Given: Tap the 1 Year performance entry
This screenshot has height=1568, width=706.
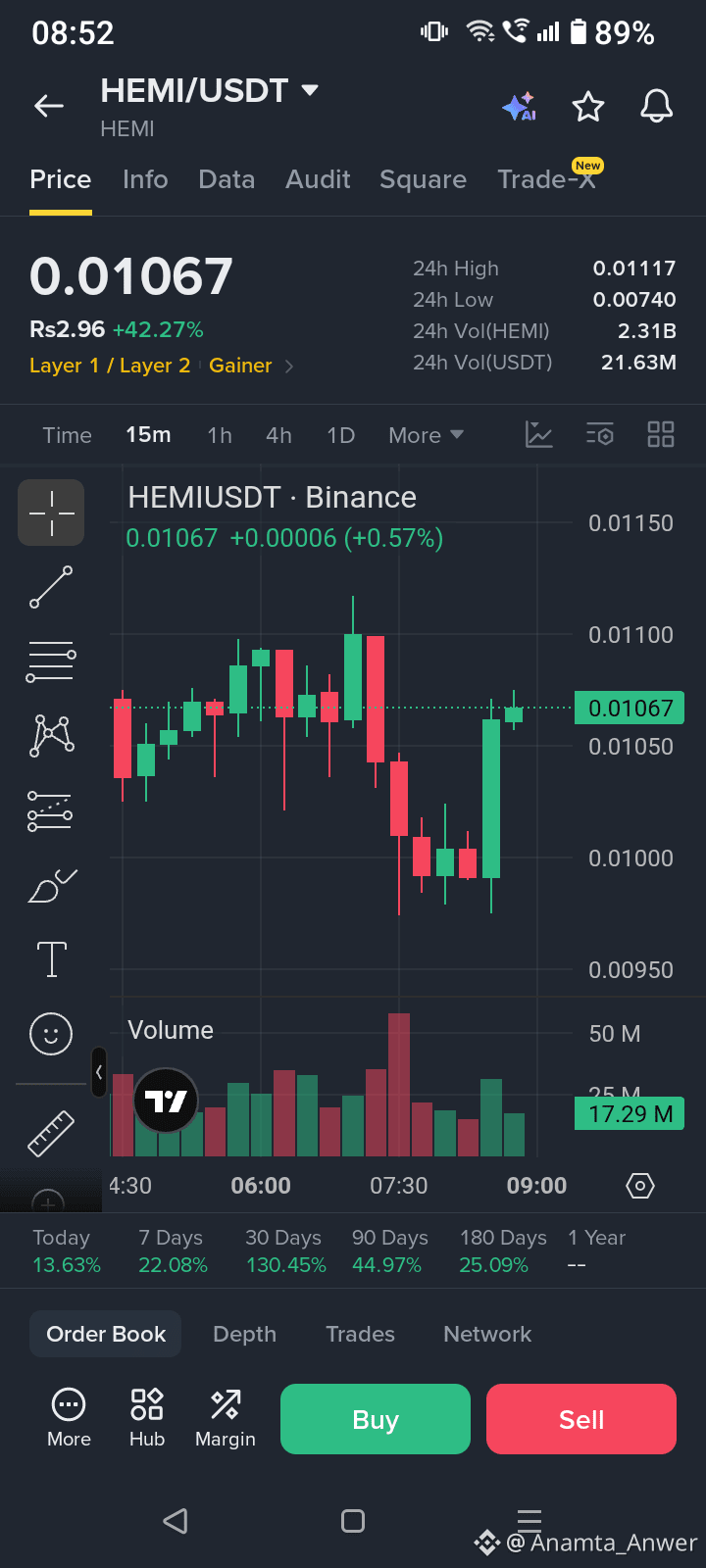Looking at the screenshot, I should click(596, 1251).
